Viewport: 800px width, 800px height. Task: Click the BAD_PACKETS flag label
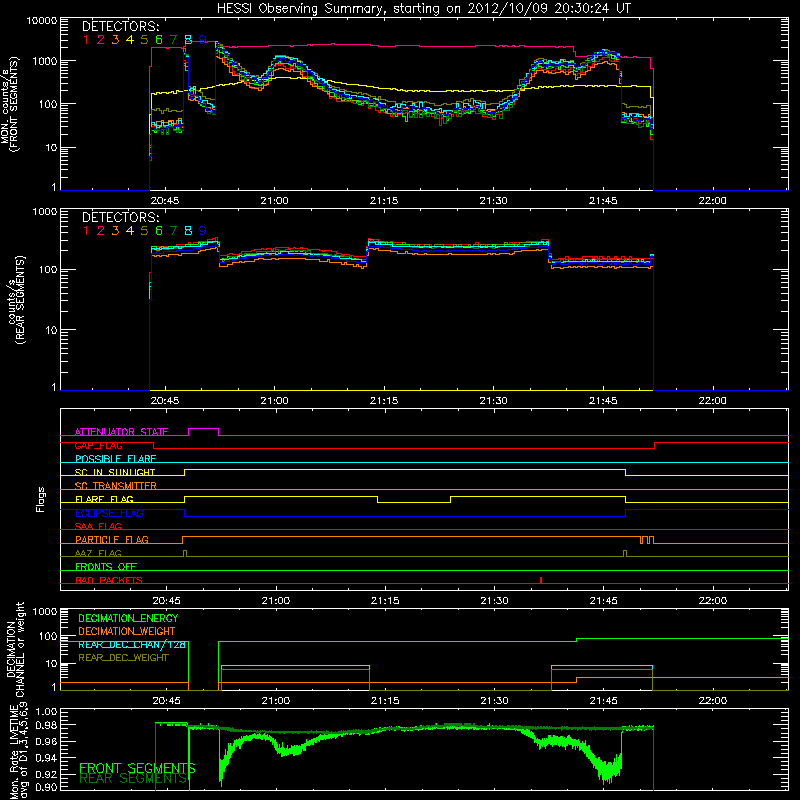pyautogui.click(x=109, y=580)
